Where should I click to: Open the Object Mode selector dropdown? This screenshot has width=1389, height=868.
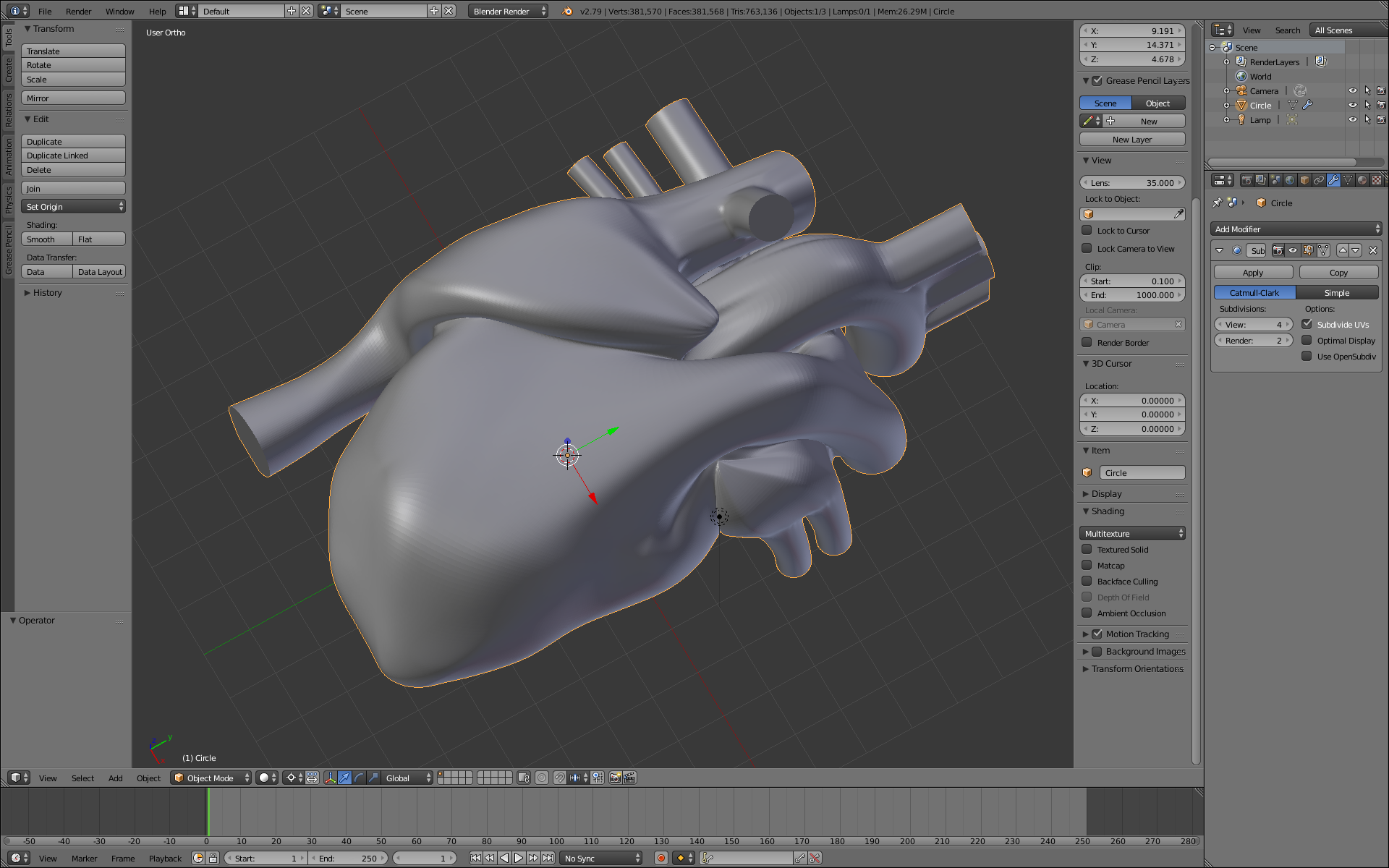211,778
